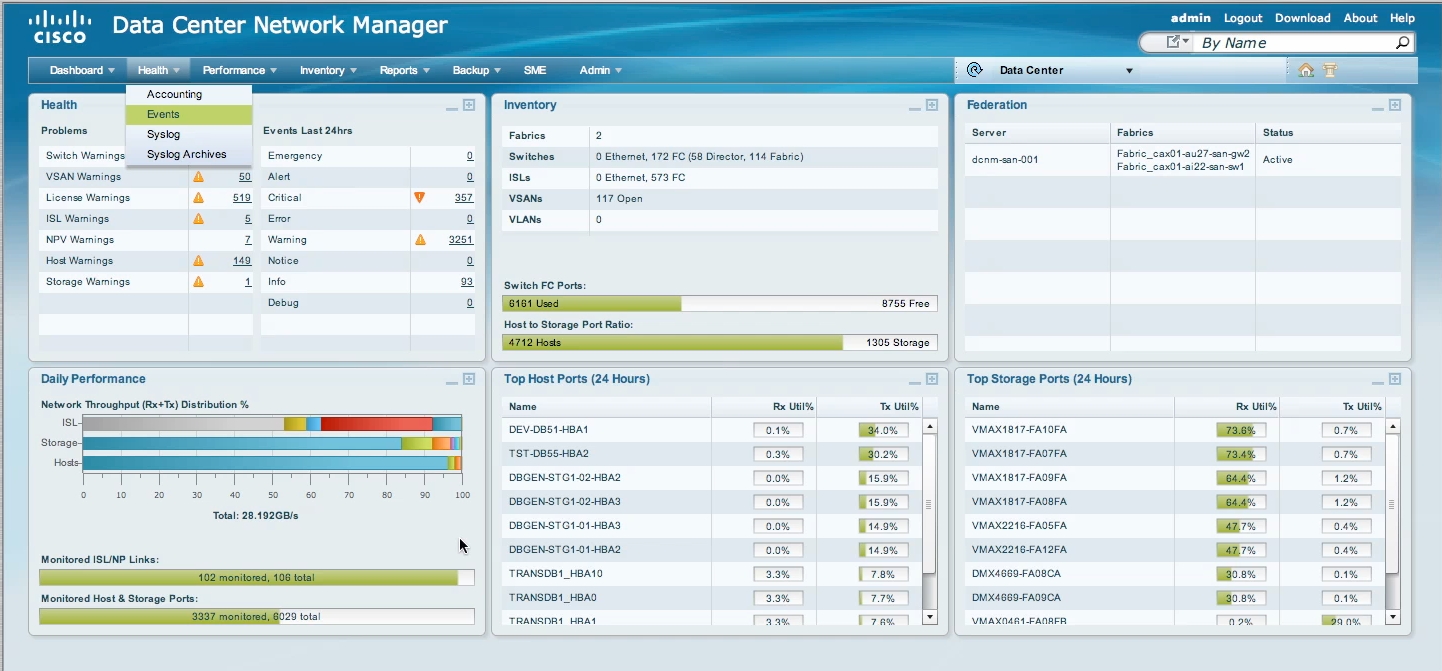Click the DEV-DB51-HBA1 host port row
This screenshot has height=671, width=1442.
(711, 430)
